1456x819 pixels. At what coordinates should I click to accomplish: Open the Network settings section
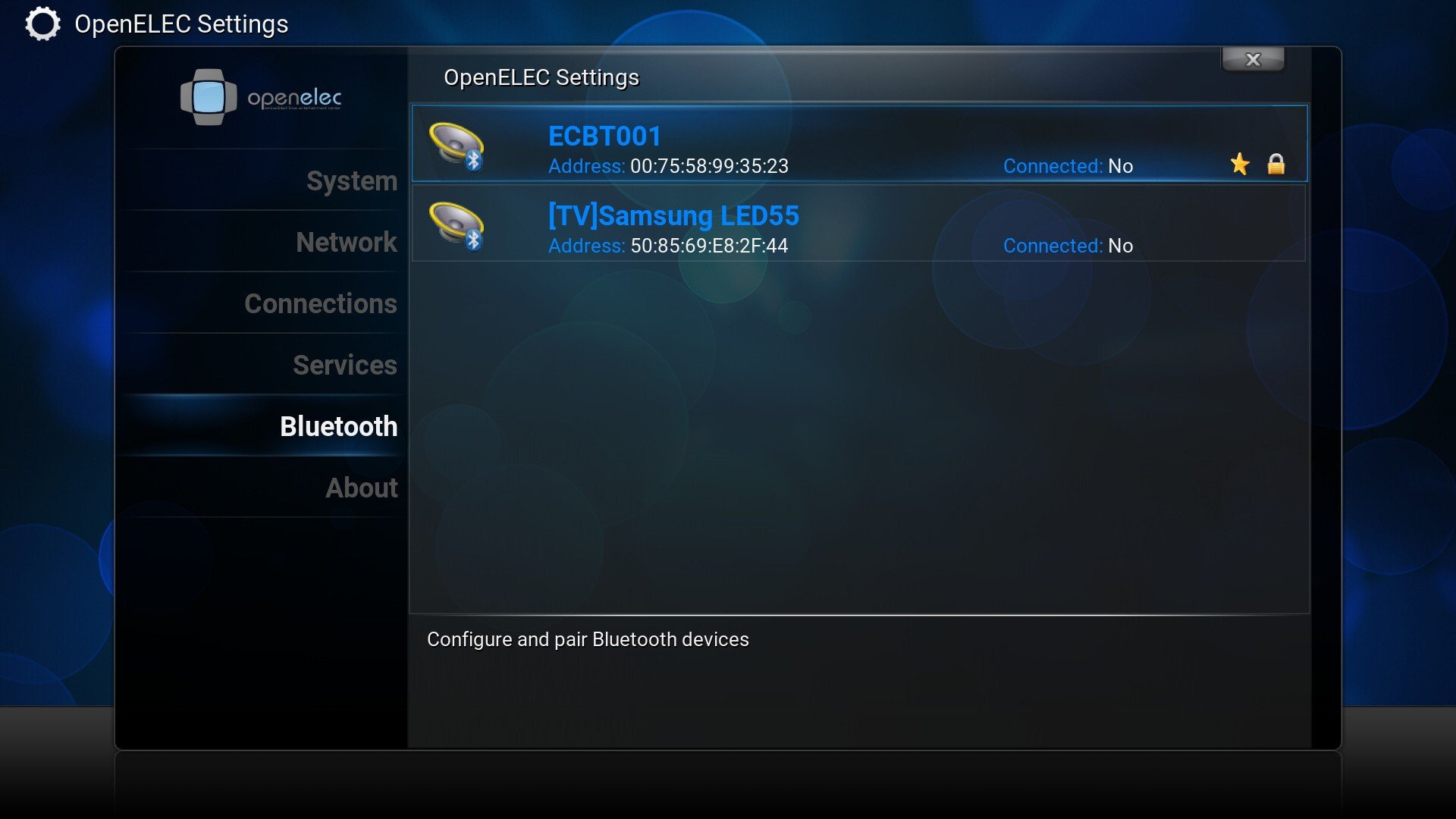(x=346, y=242)
